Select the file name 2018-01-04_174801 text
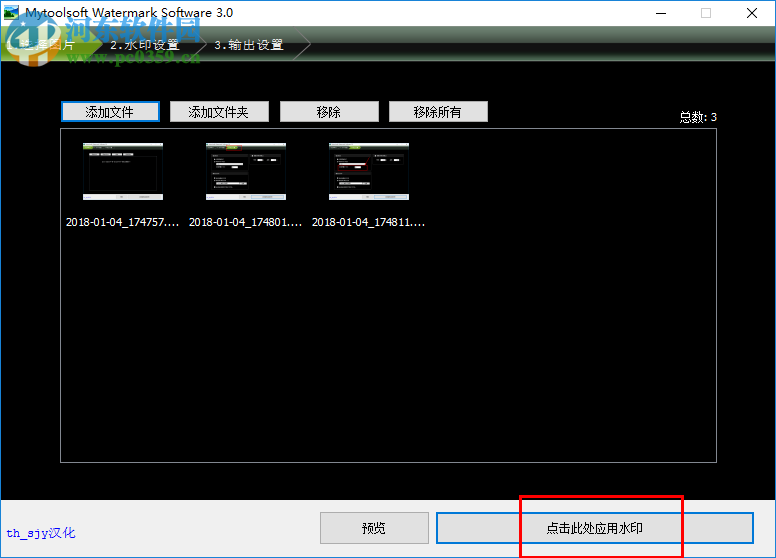Viewport: 776px width, 558px height. 245,222
